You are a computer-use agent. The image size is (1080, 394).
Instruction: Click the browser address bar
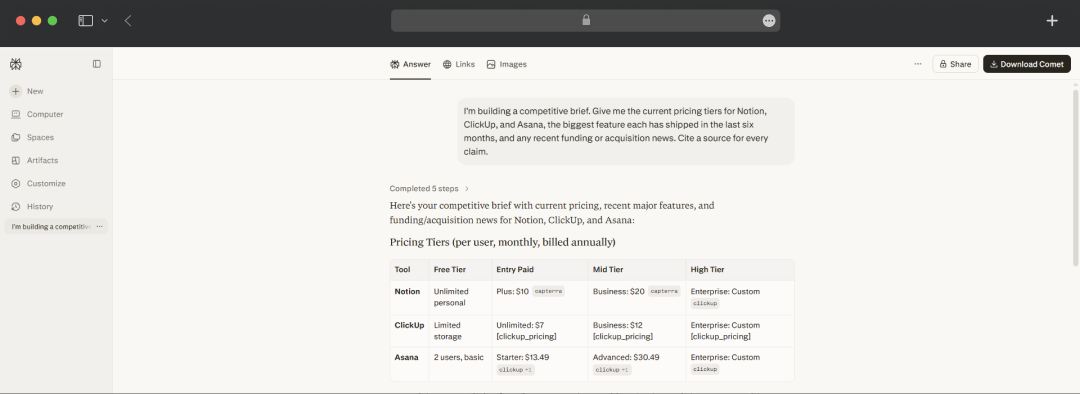[x=585, y=21]
